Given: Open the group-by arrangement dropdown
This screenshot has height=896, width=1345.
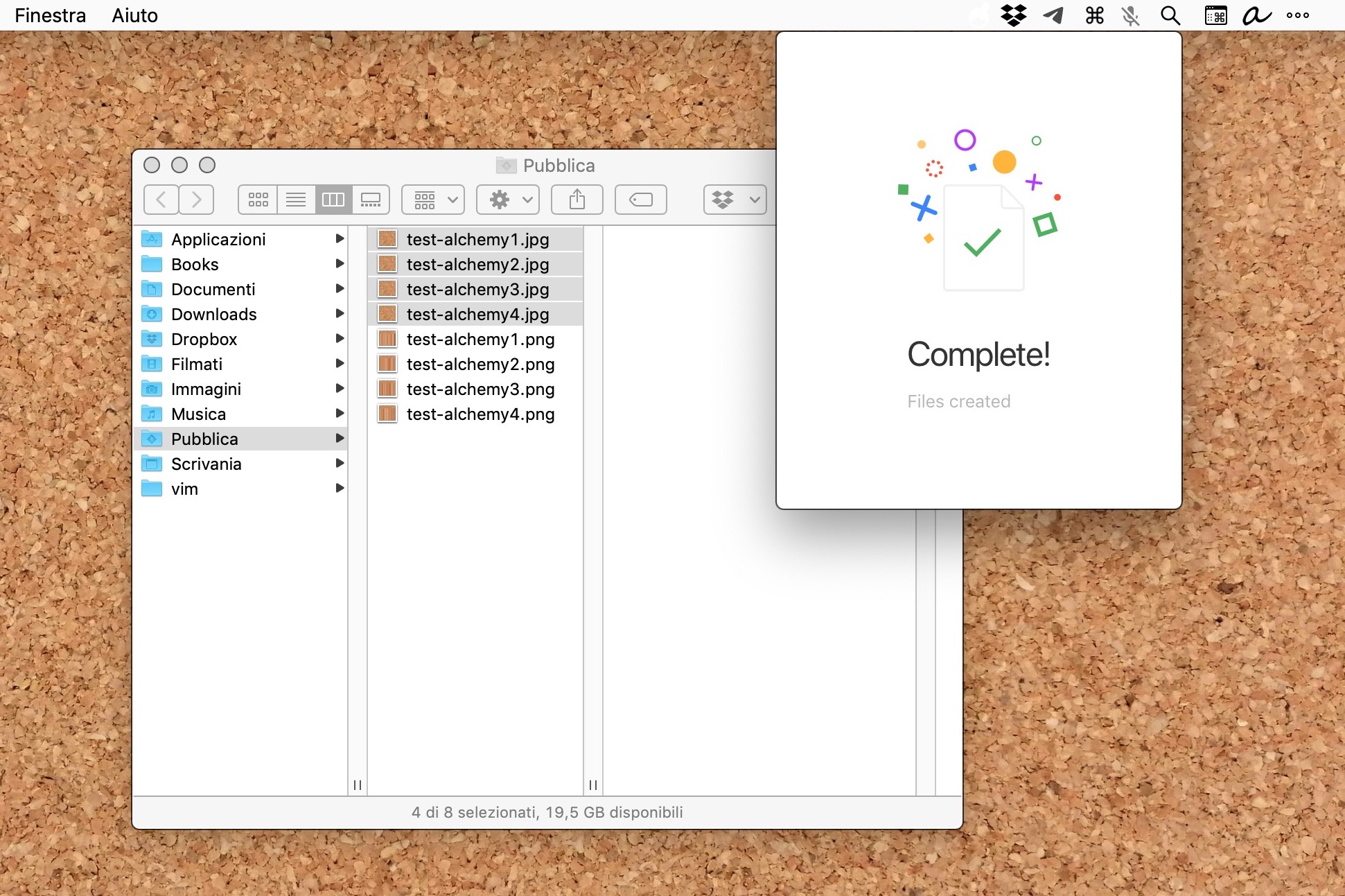Looking at the screenshot, I should pos(433,200).
